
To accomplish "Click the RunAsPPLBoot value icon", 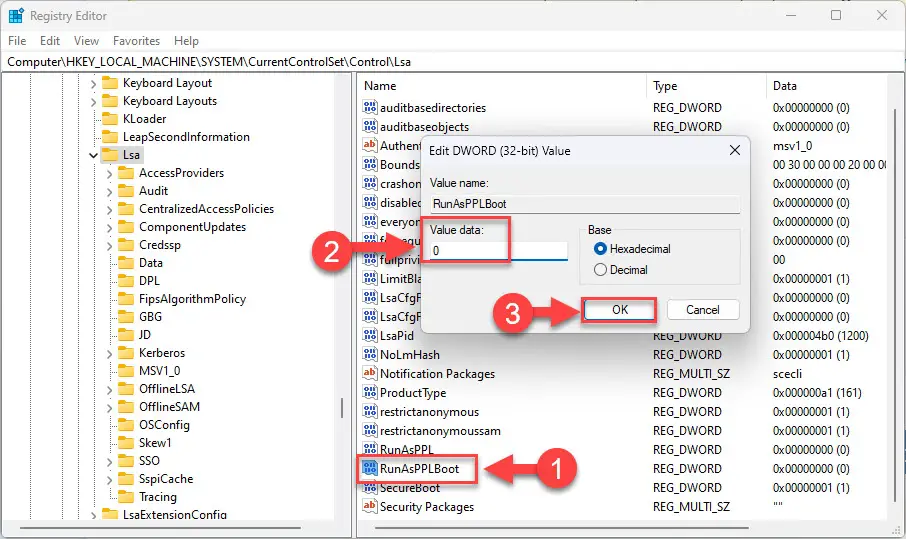I will tap(370, 469).
